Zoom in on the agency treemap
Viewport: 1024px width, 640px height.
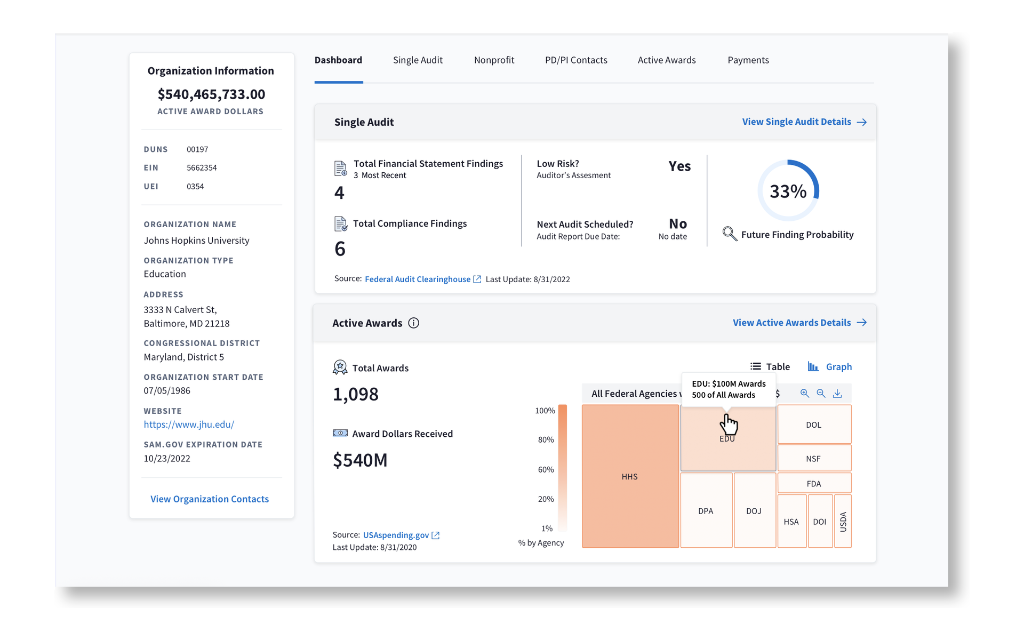point(805,393)
